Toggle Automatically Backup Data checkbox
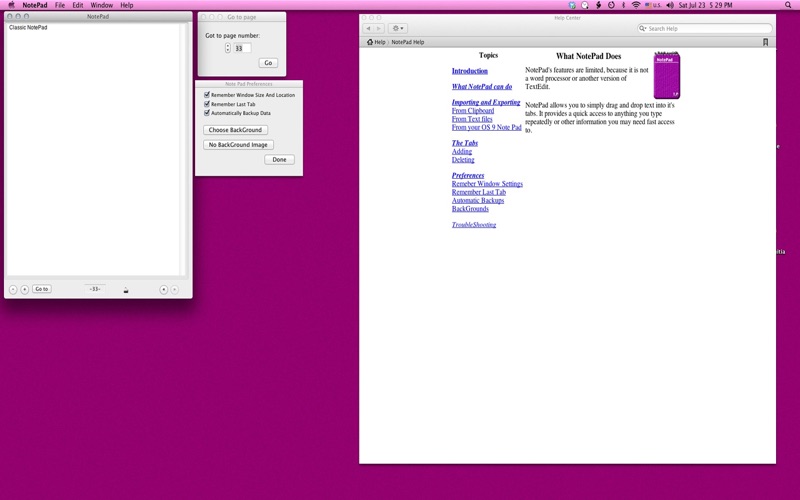The image size is (800, 500). point(207,113)
